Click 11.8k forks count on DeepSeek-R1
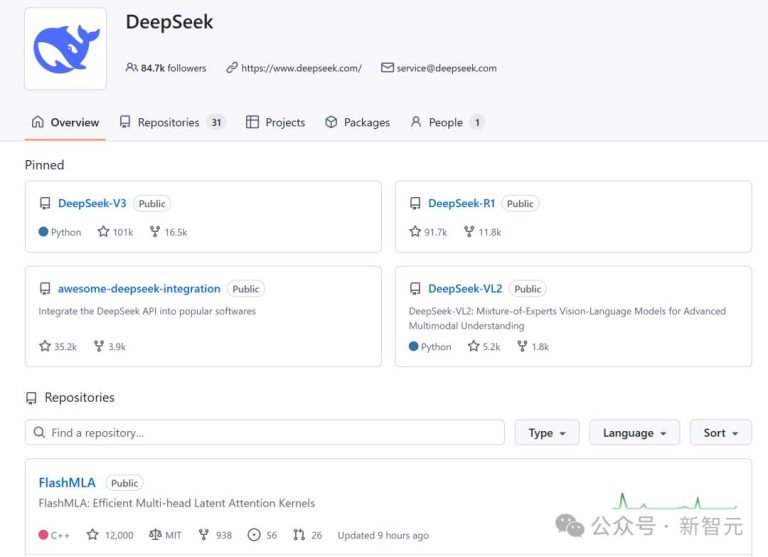This screenshot has width=768, height=557. 490,232
